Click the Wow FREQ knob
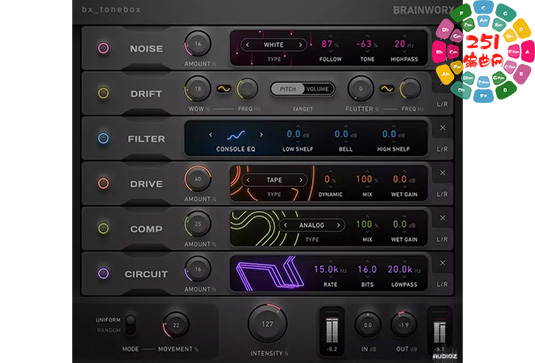This screenshot has width=535, height=363. (247, 89)
